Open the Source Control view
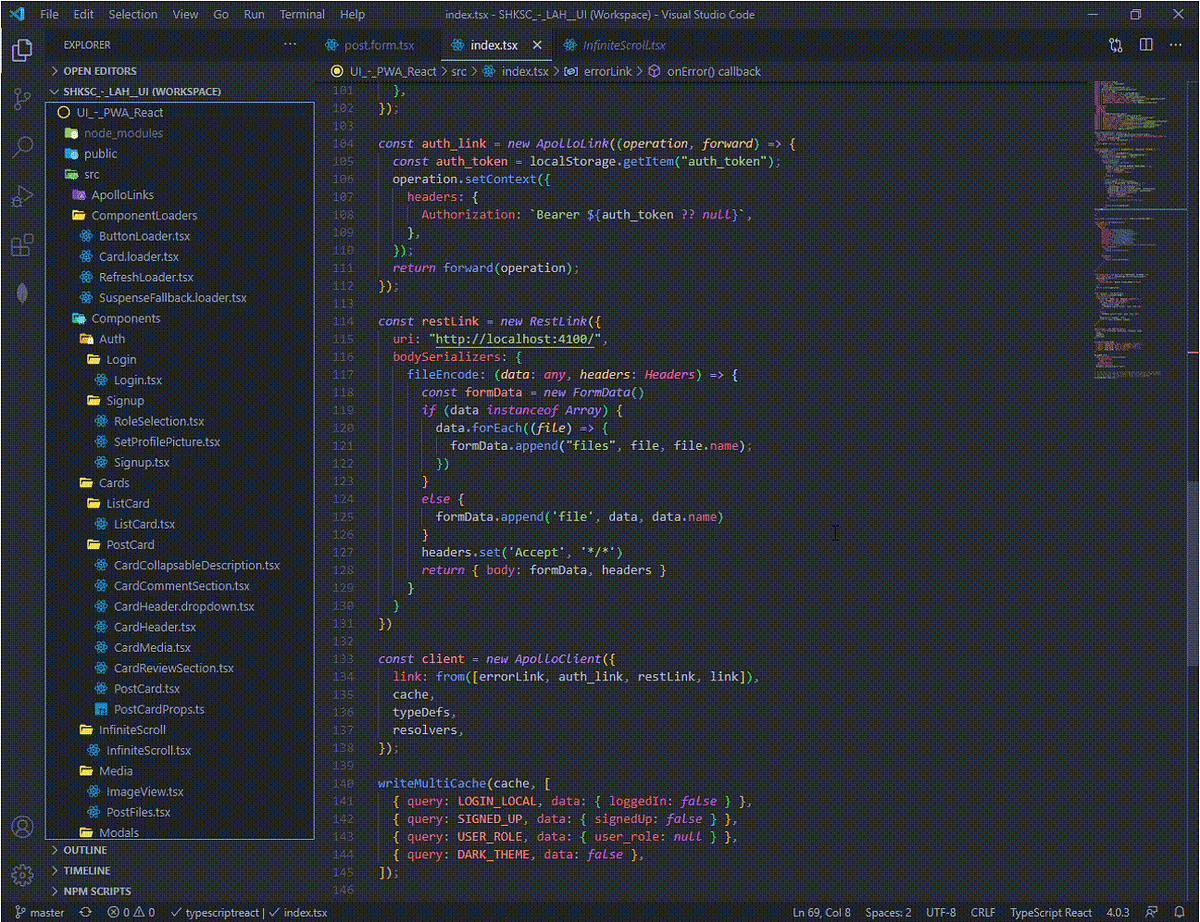The width and height of the screenshot is (1200, 922). [x=22, y=98]
